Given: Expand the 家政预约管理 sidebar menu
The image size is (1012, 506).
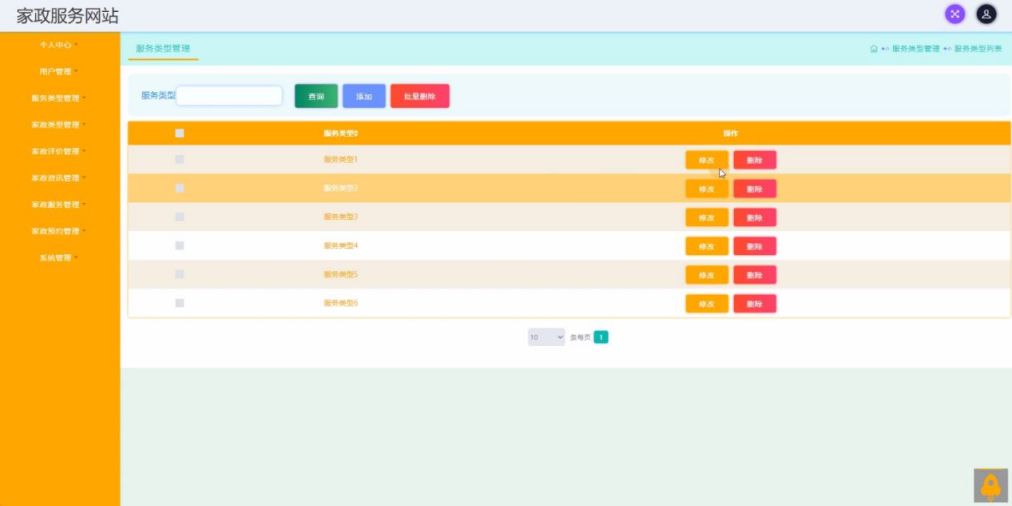Looking at the screenshot, I should pos(58,230).
